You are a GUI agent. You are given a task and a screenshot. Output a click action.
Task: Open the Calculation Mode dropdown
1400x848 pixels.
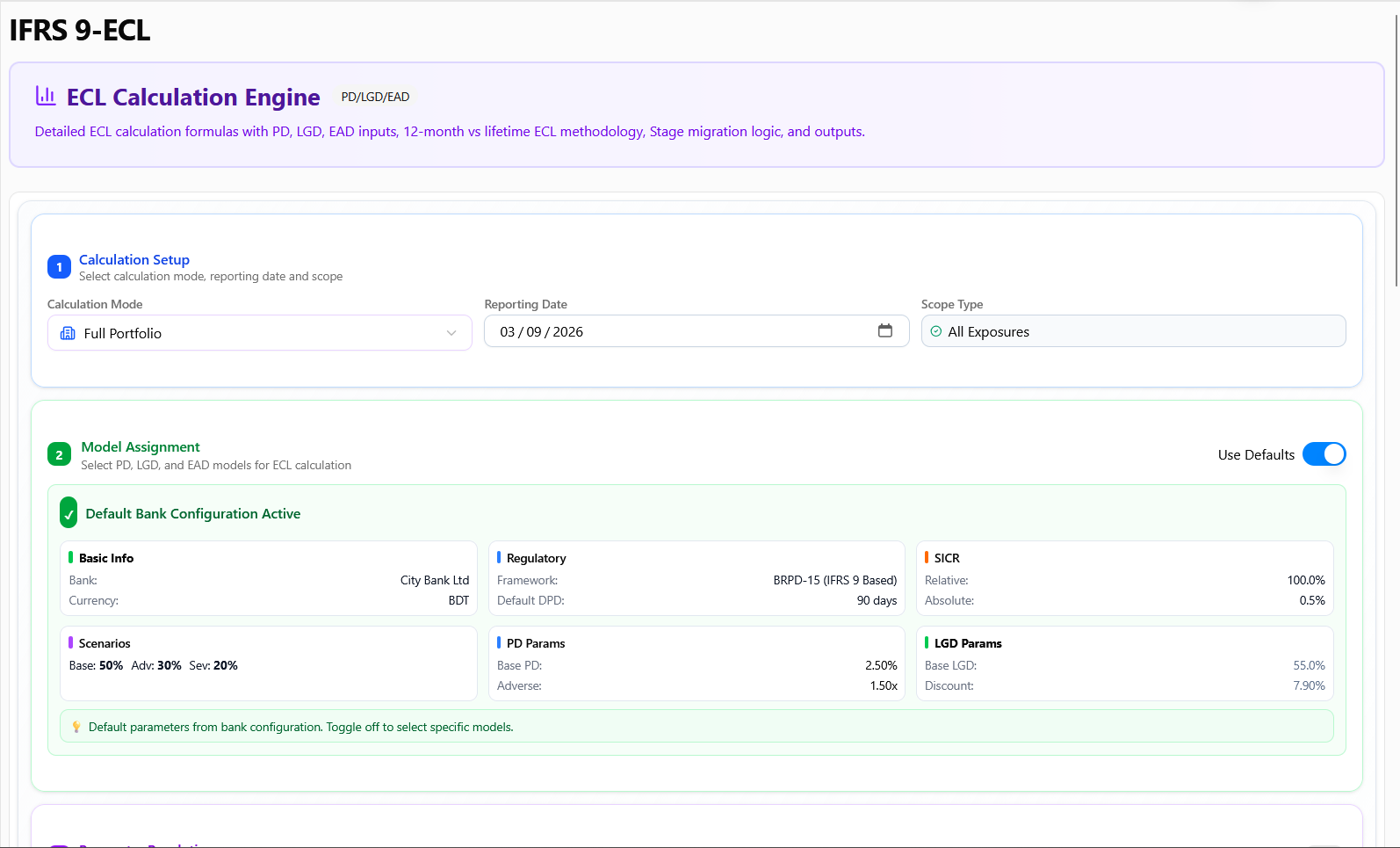pos(259,333)
